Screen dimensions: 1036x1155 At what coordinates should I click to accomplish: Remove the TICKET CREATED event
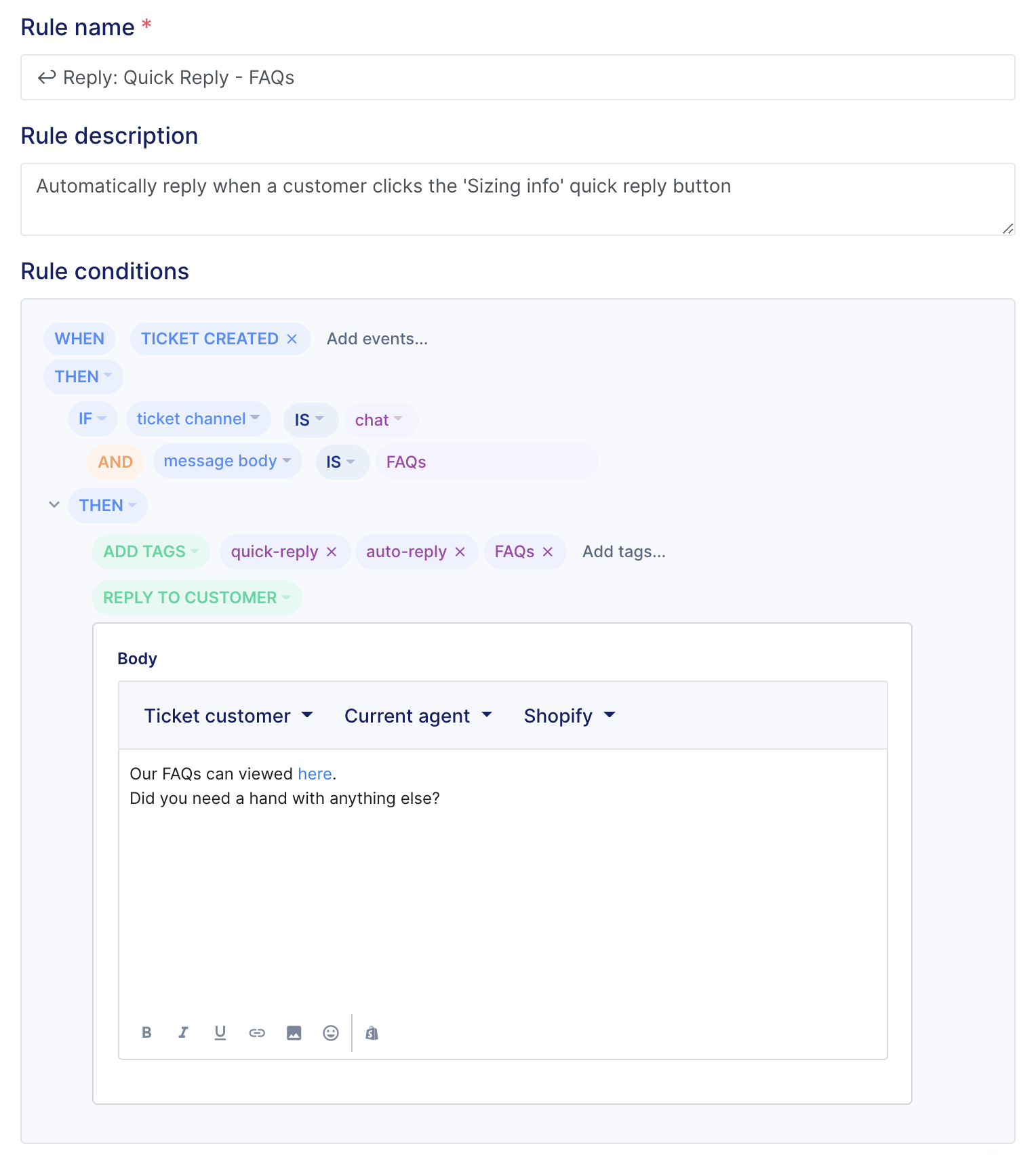tap(292, 339)
